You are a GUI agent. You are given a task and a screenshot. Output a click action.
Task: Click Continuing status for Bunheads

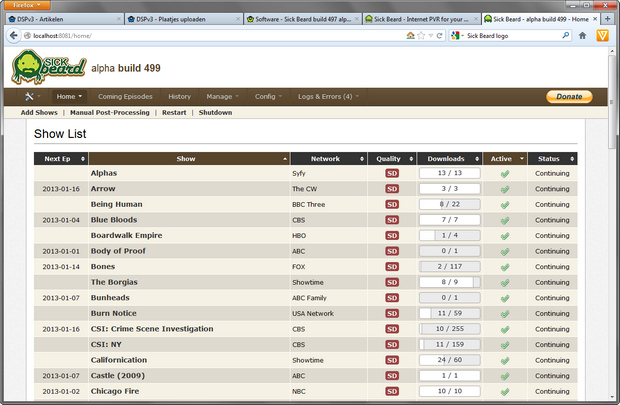[x=552, y=298]
